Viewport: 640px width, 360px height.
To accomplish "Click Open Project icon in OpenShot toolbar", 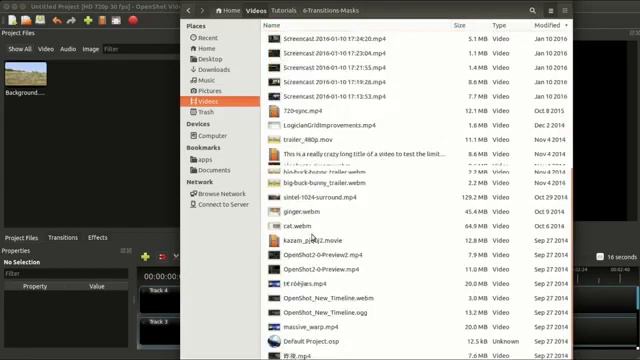I will 26,20.
